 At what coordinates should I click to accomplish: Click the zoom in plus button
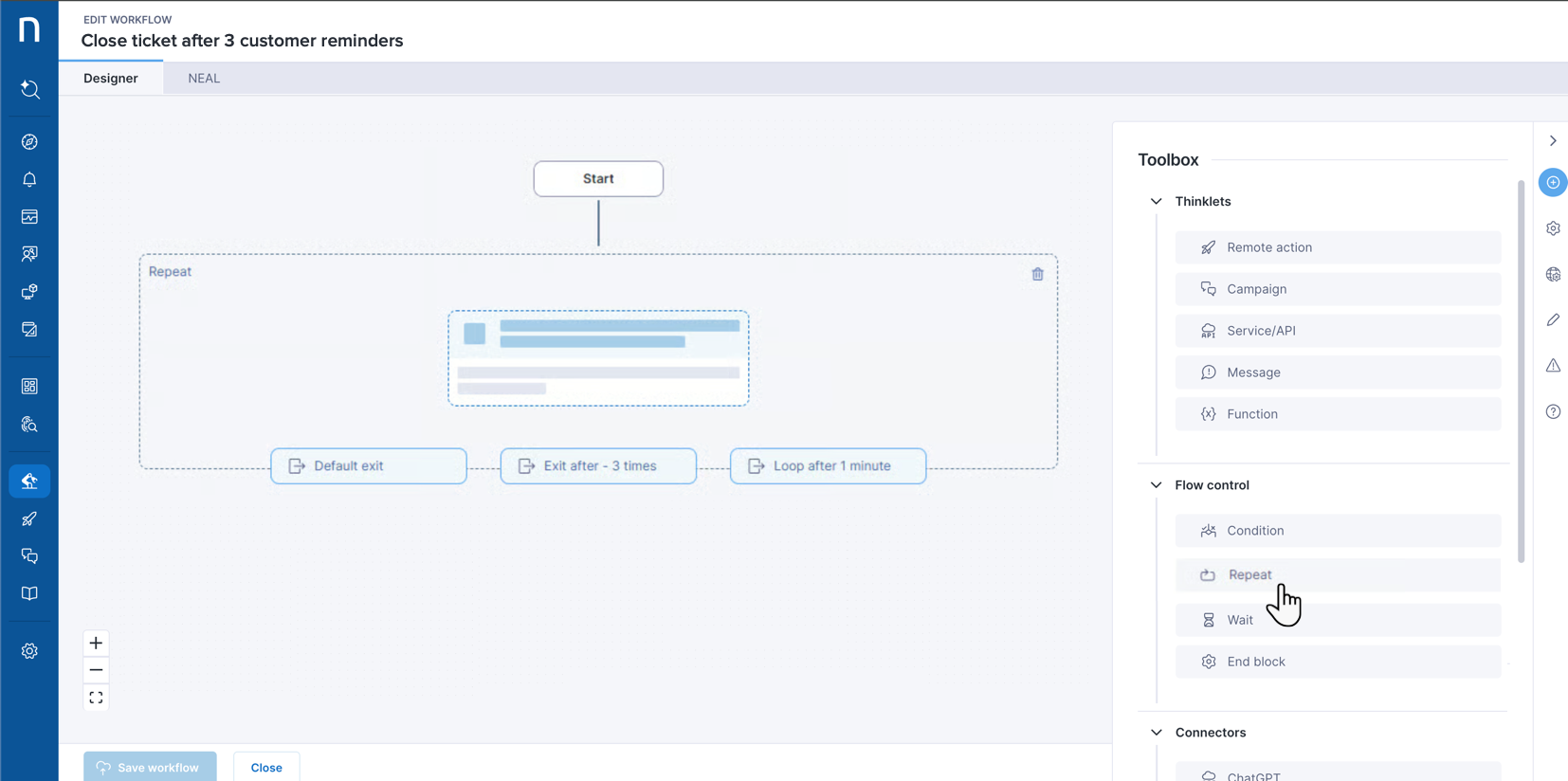pyautogui.click(x=96, y=644)
